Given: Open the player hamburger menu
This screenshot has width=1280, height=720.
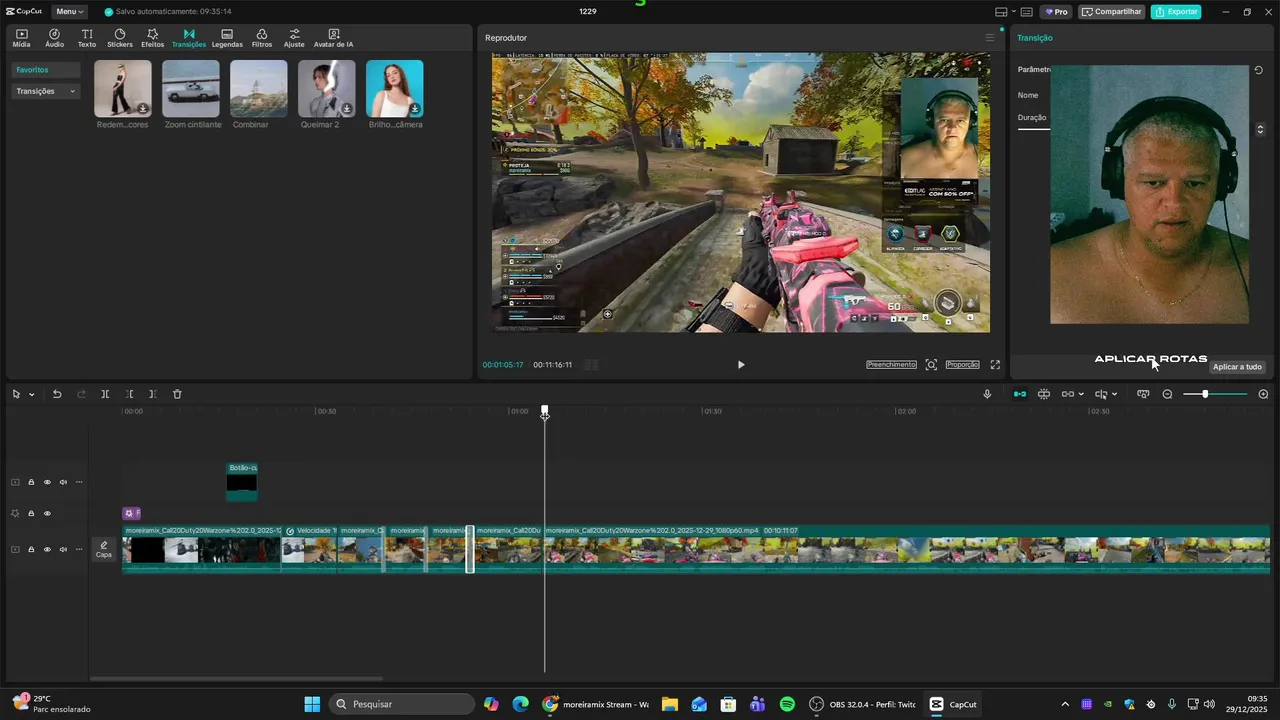Looking at the screenshot, I should (x=990, y=38).
